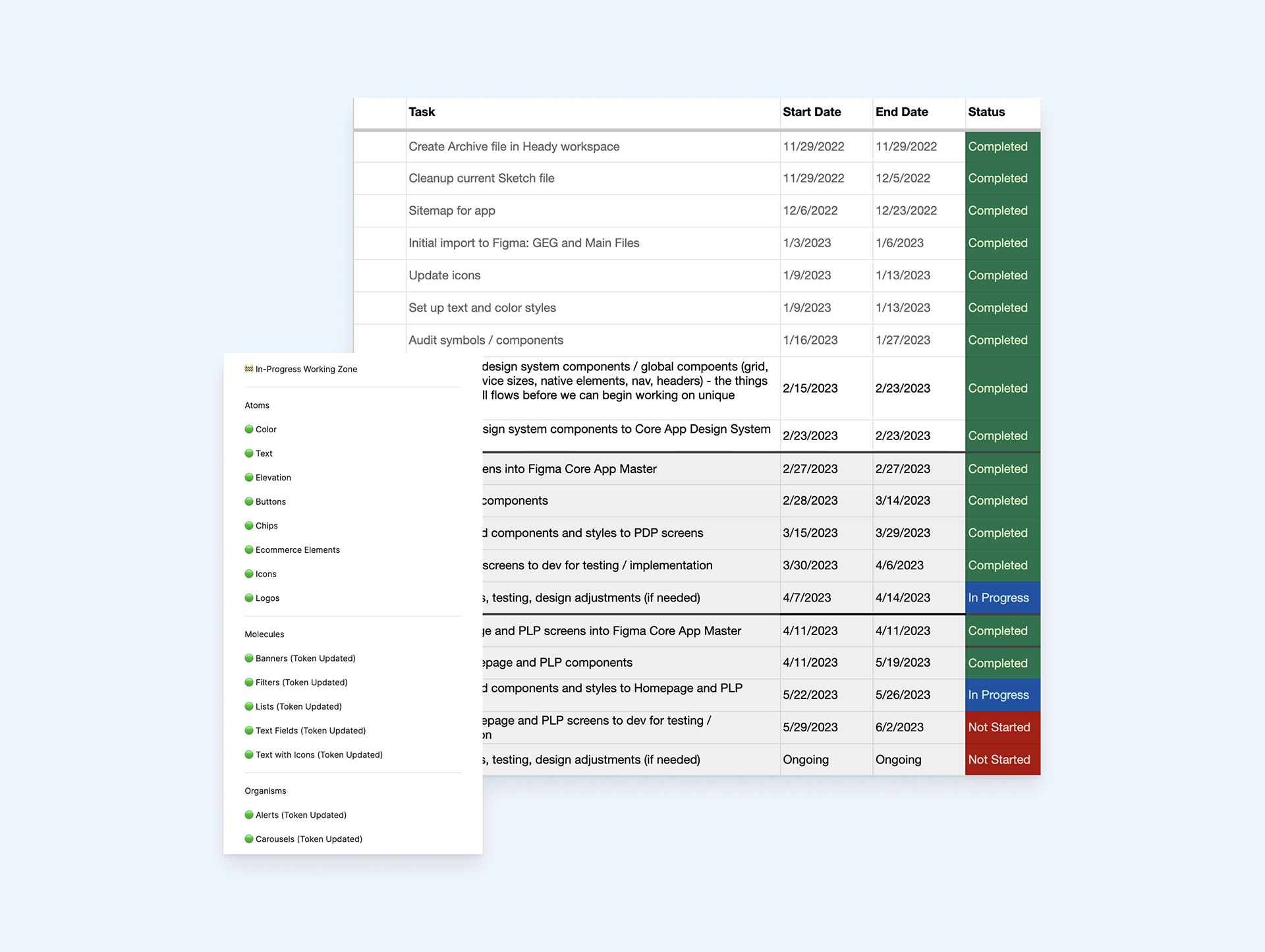Viewport: 1265px width, 952px height.
Task: Click Not Started status in the Ongoing row
Action: [x=1003, y=760]
